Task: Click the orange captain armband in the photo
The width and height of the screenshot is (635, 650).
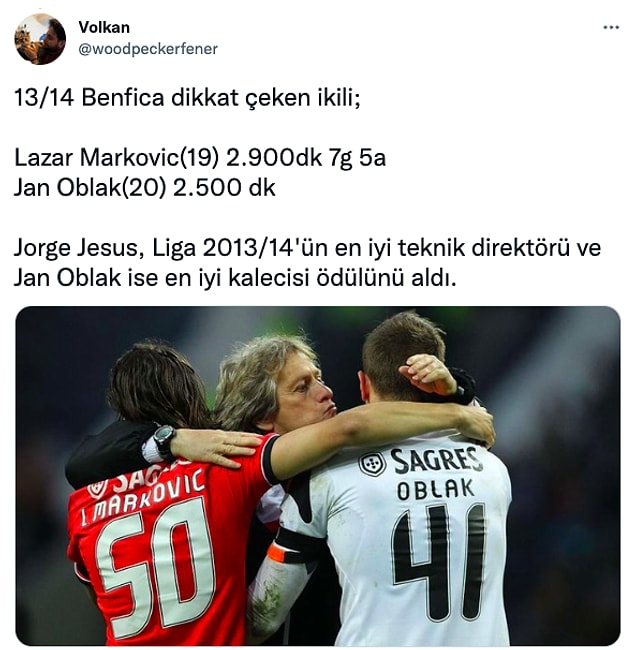Action: pos(276,553)
